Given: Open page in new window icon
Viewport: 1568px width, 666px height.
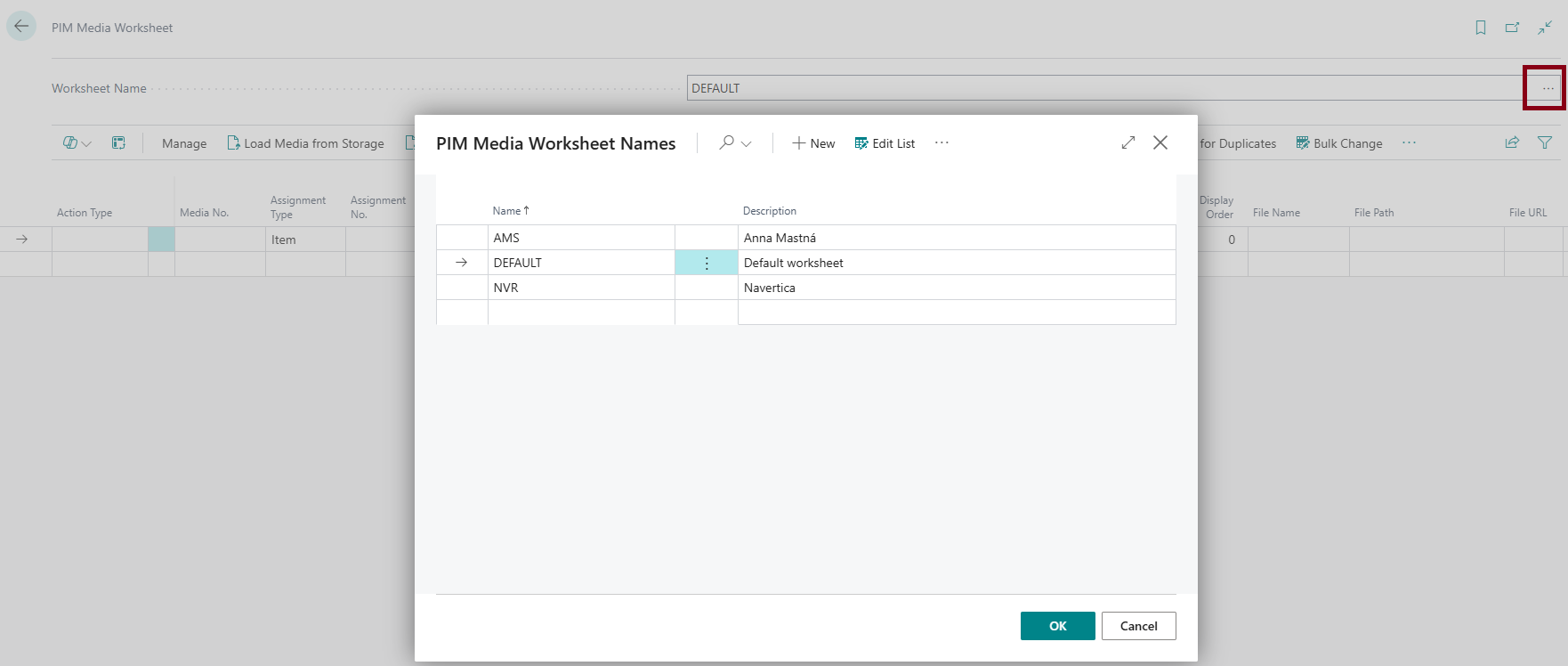Looking at the screenshot, I should point(1512,28).
